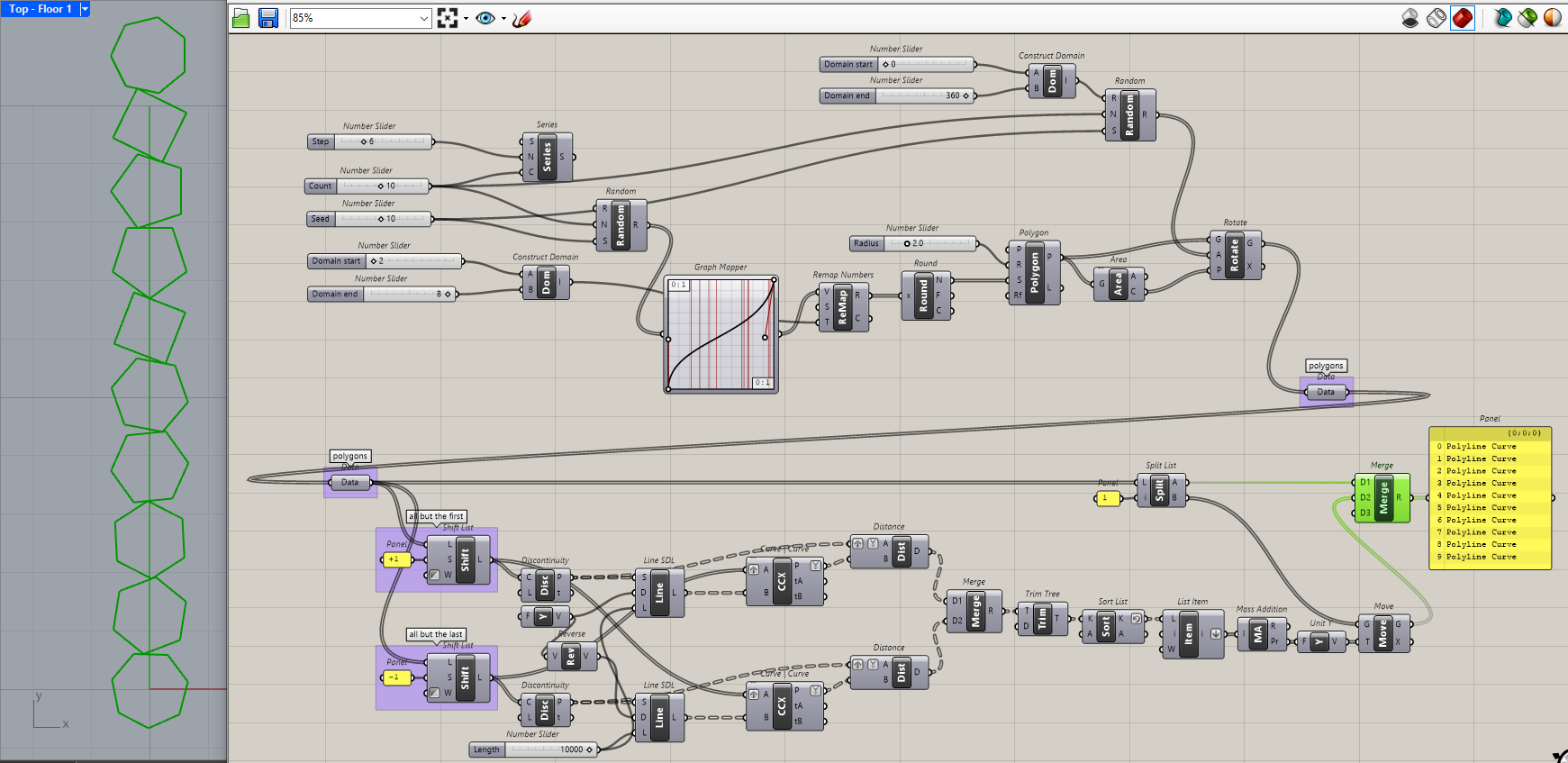Select the Split List component
The height and width of the screenshot is (763, 1568).
click(1162, 490)
